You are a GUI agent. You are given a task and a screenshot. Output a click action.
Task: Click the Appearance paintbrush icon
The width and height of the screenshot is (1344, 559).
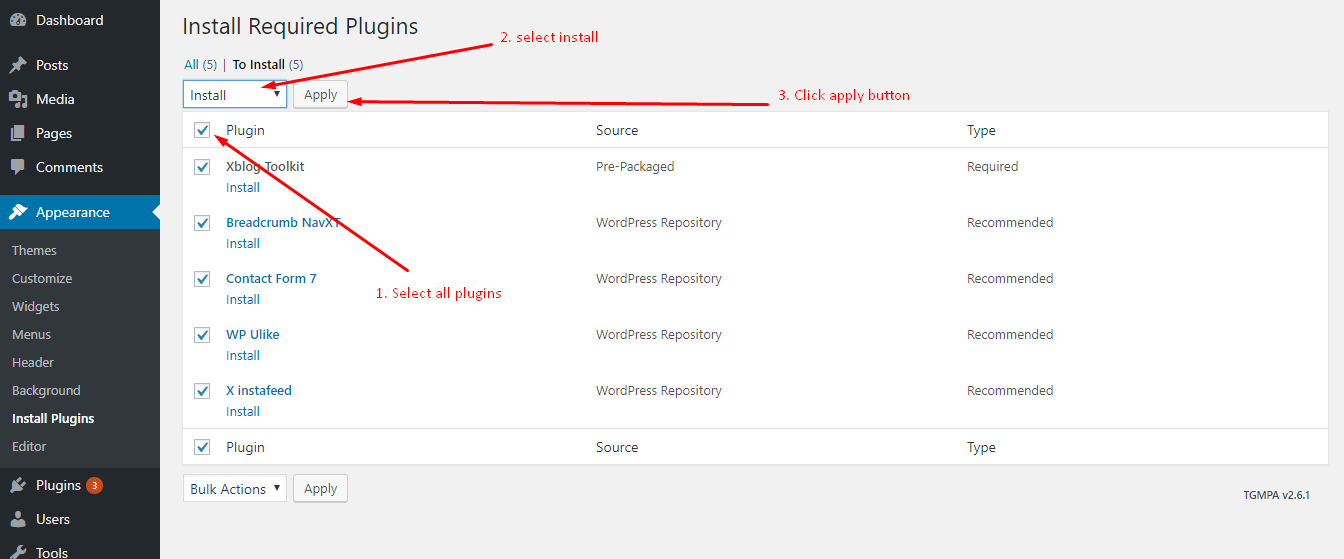(x=18, y=212)
